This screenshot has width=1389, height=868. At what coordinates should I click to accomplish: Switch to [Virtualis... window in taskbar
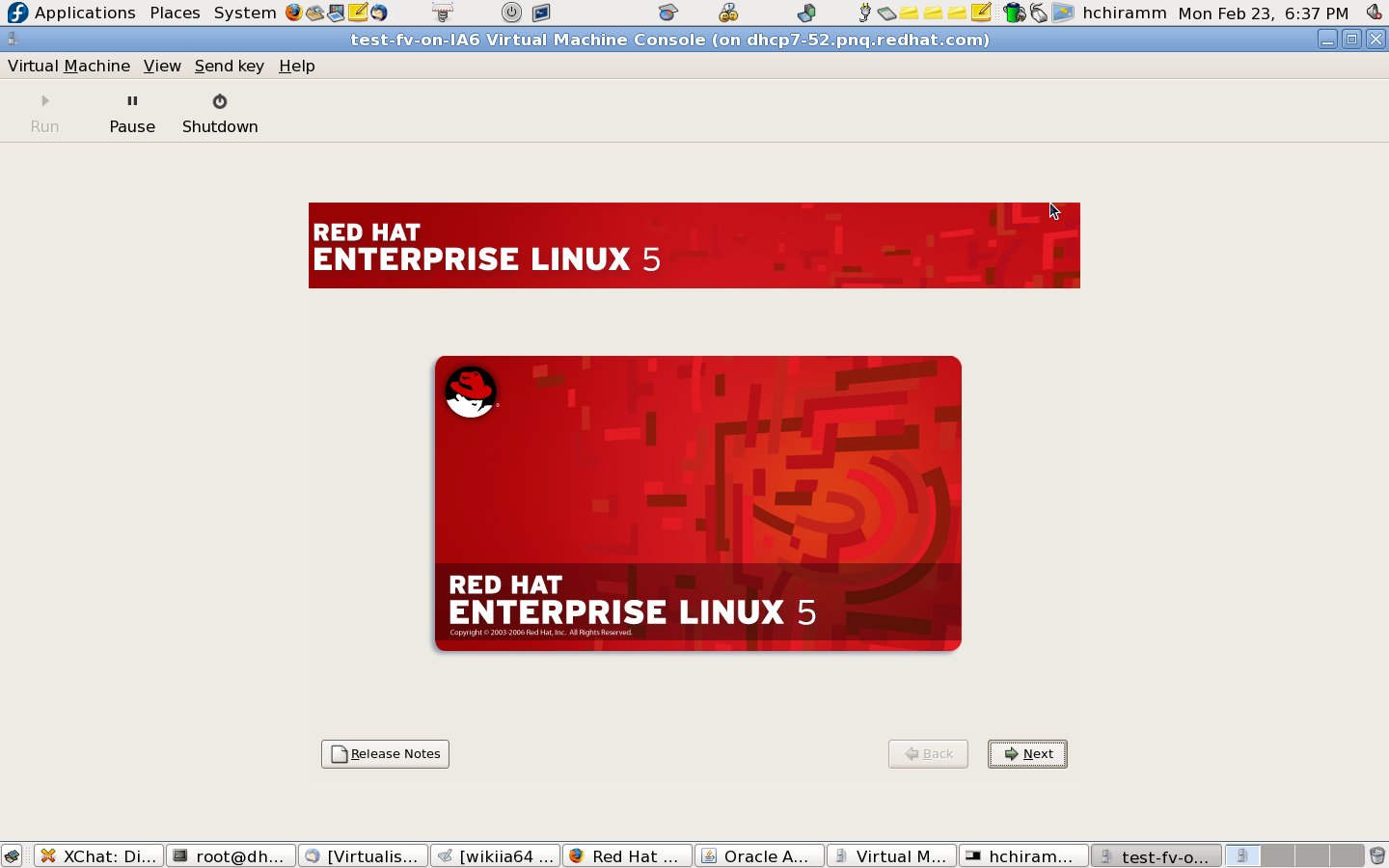tap(363, 856)
